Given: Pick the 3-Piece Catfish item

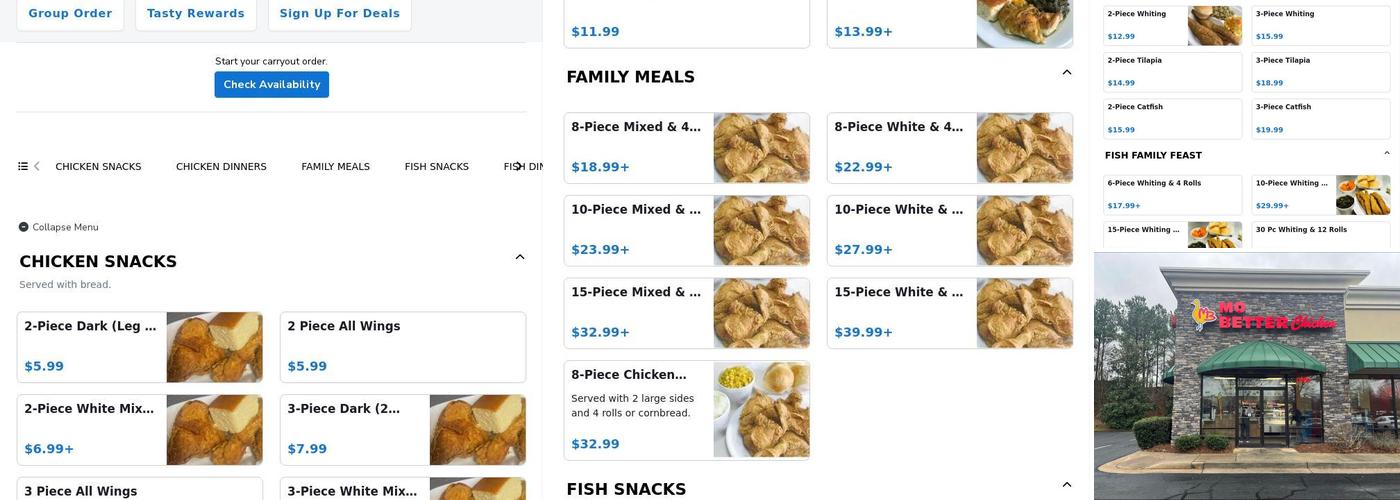Looking at the screenshot, I should 1320,118.
